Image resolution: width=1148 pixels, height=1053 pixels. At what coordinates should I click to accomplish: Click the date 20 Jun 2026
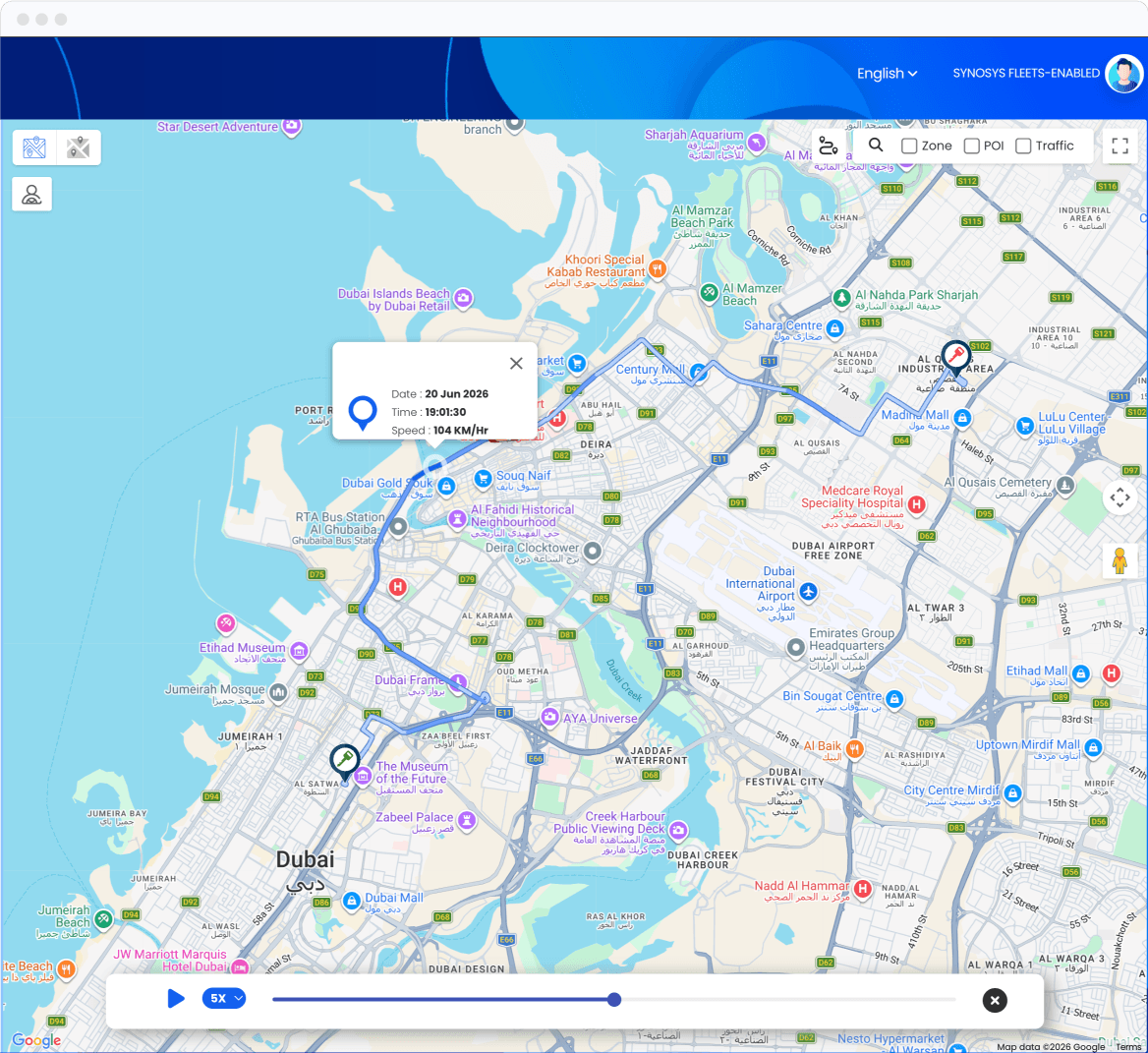tap(457, 393)
